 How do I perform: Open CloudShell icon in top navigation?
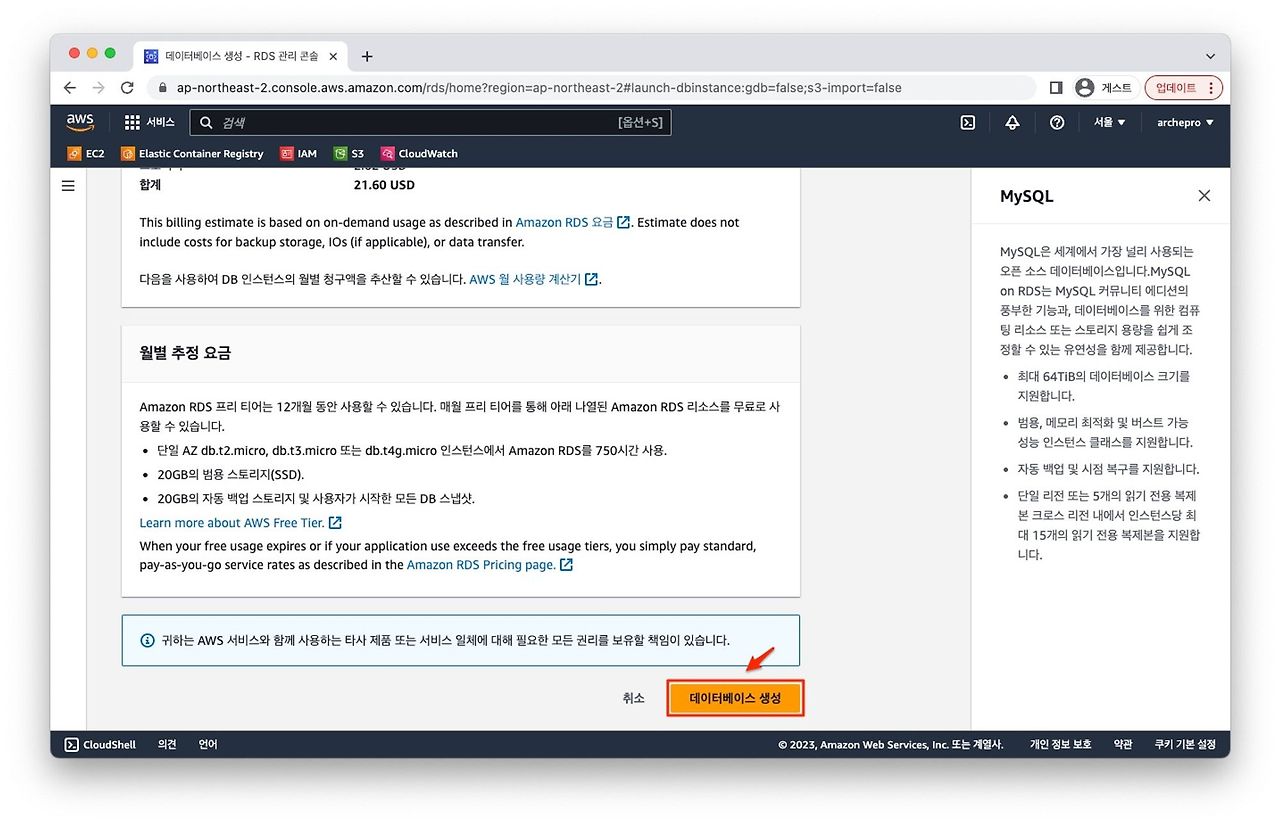[967, 122]
